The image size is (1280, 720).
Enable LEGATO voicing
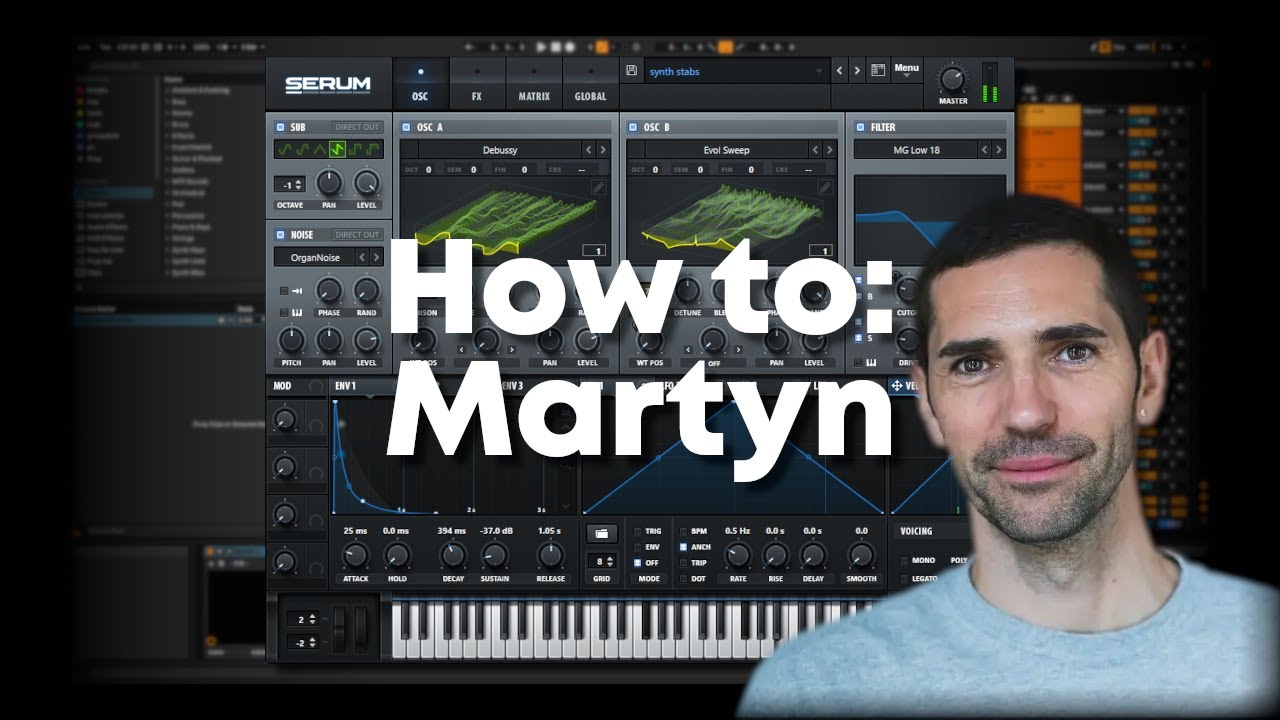point(904,578)
